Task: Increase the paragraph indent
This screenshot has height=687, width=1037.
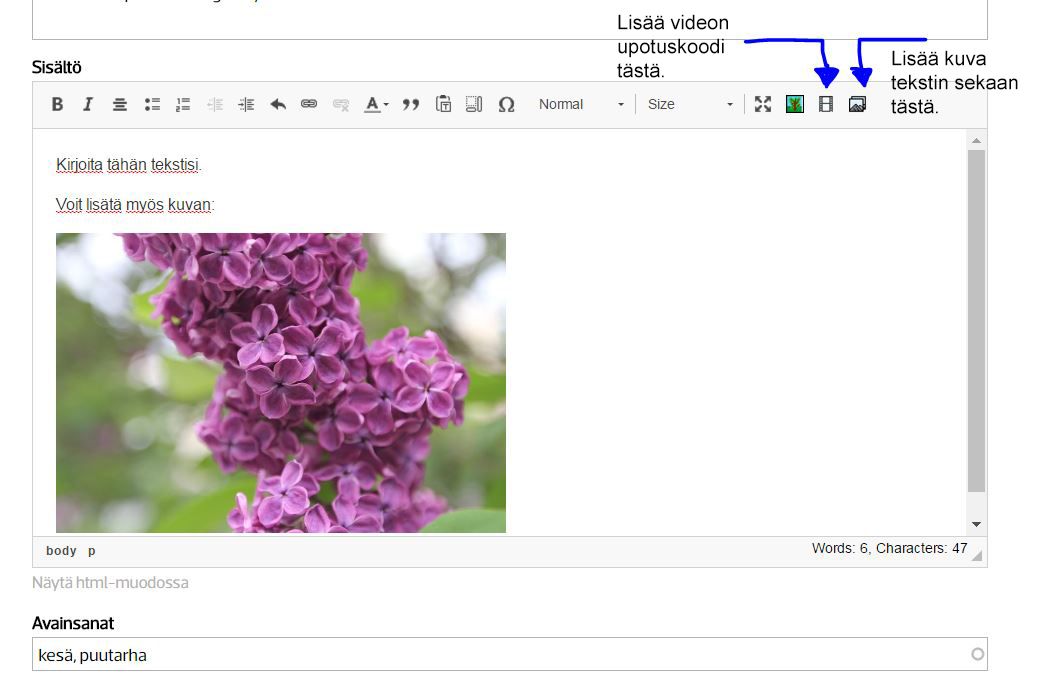Action: tap(246, 104)
